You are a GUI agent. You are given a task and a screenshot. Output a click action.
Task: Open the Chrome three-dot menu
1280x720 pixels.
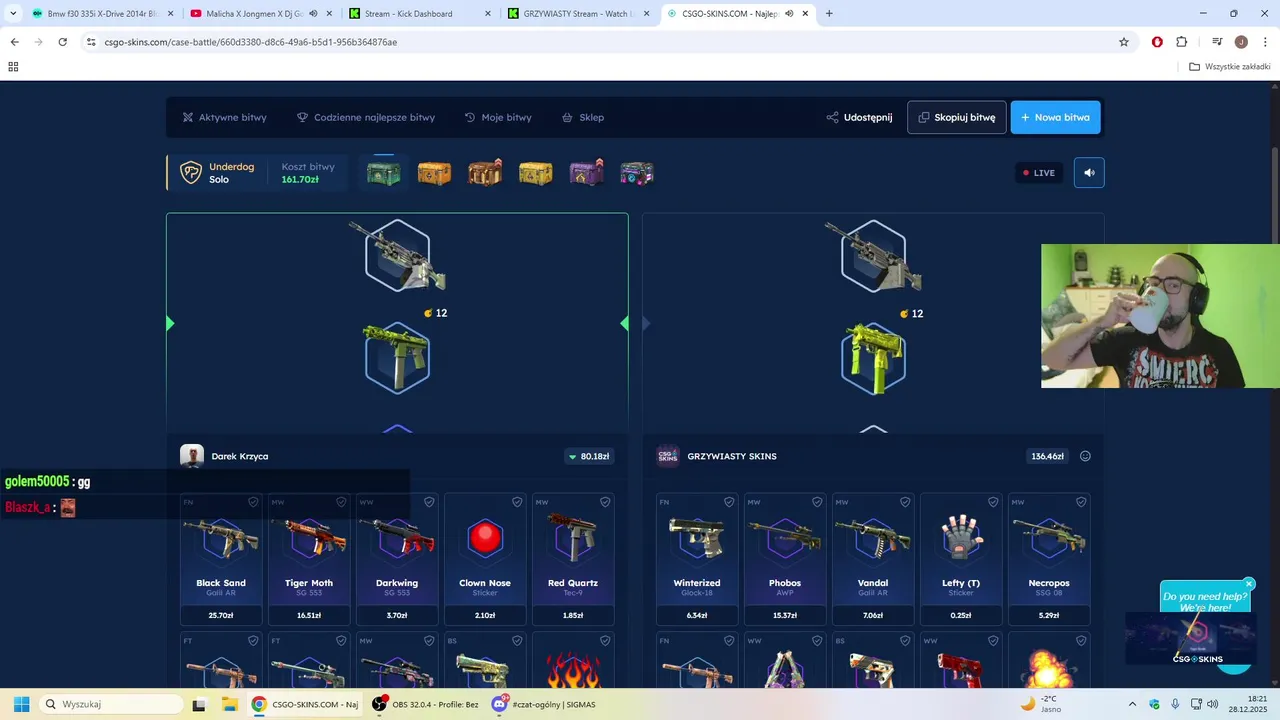point(1265,42)
